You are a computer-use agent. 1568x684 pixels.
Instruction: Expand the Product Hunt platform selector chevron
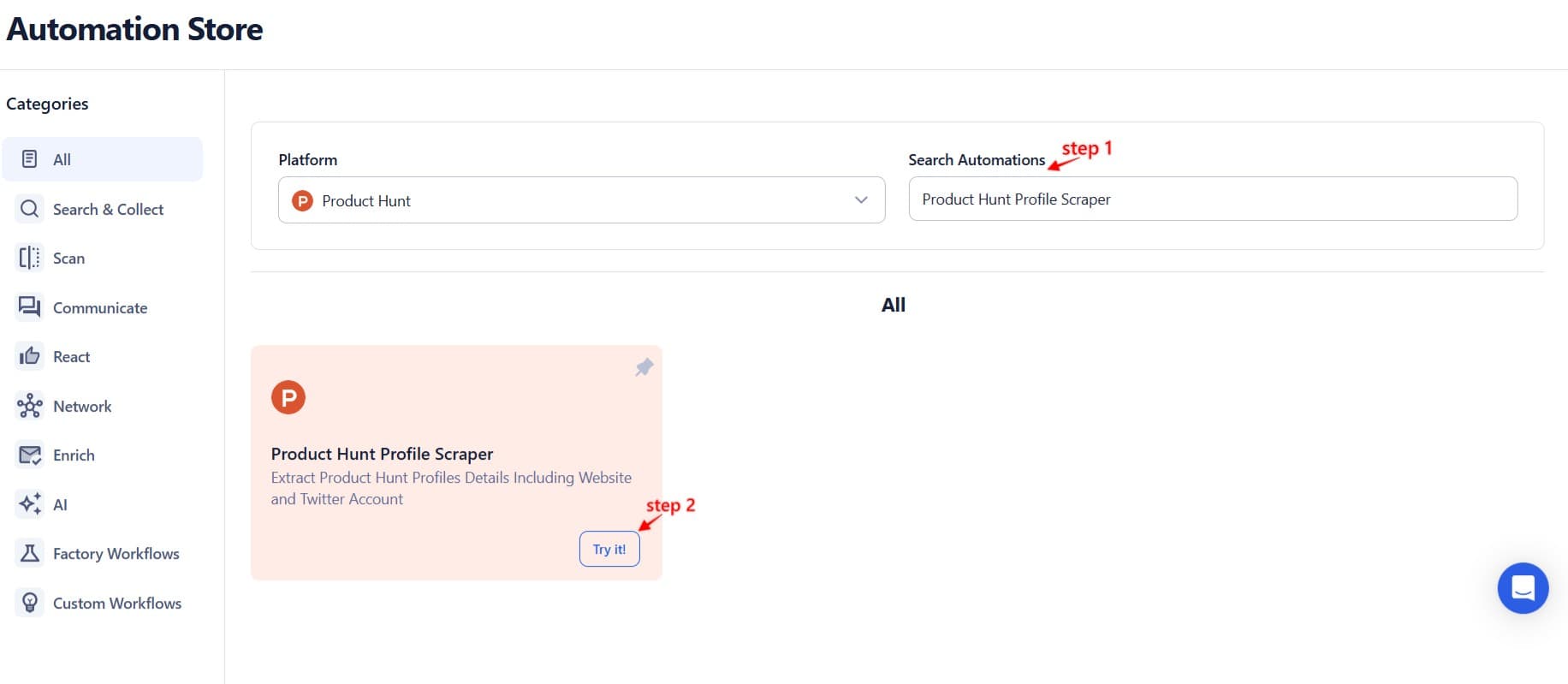(x=860, y=200)
